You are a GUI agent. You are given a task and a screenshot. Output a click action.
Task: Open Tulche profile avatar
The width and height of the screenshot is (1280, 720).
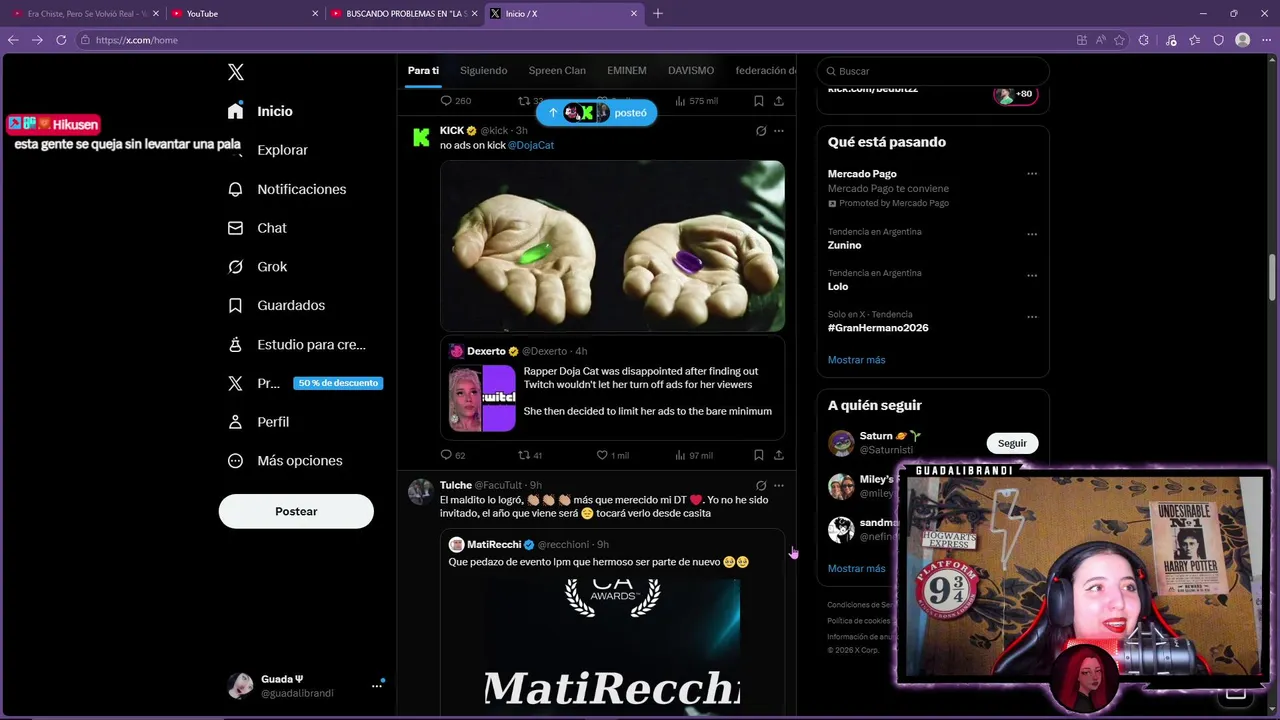click(x=421, y=491)
